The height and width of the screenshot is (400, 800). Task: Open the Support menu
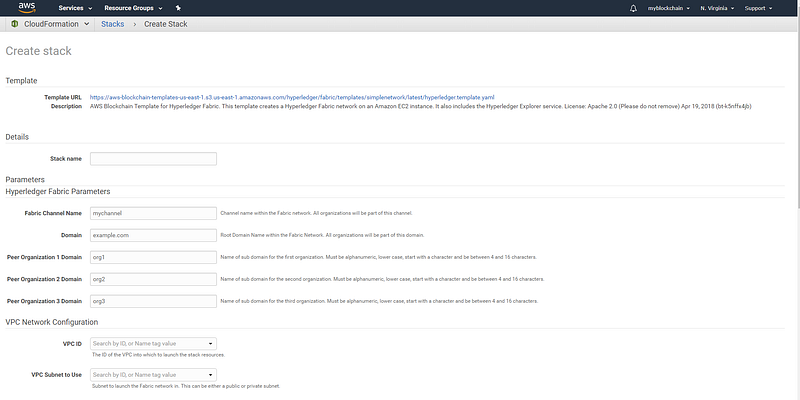point(758,8)
